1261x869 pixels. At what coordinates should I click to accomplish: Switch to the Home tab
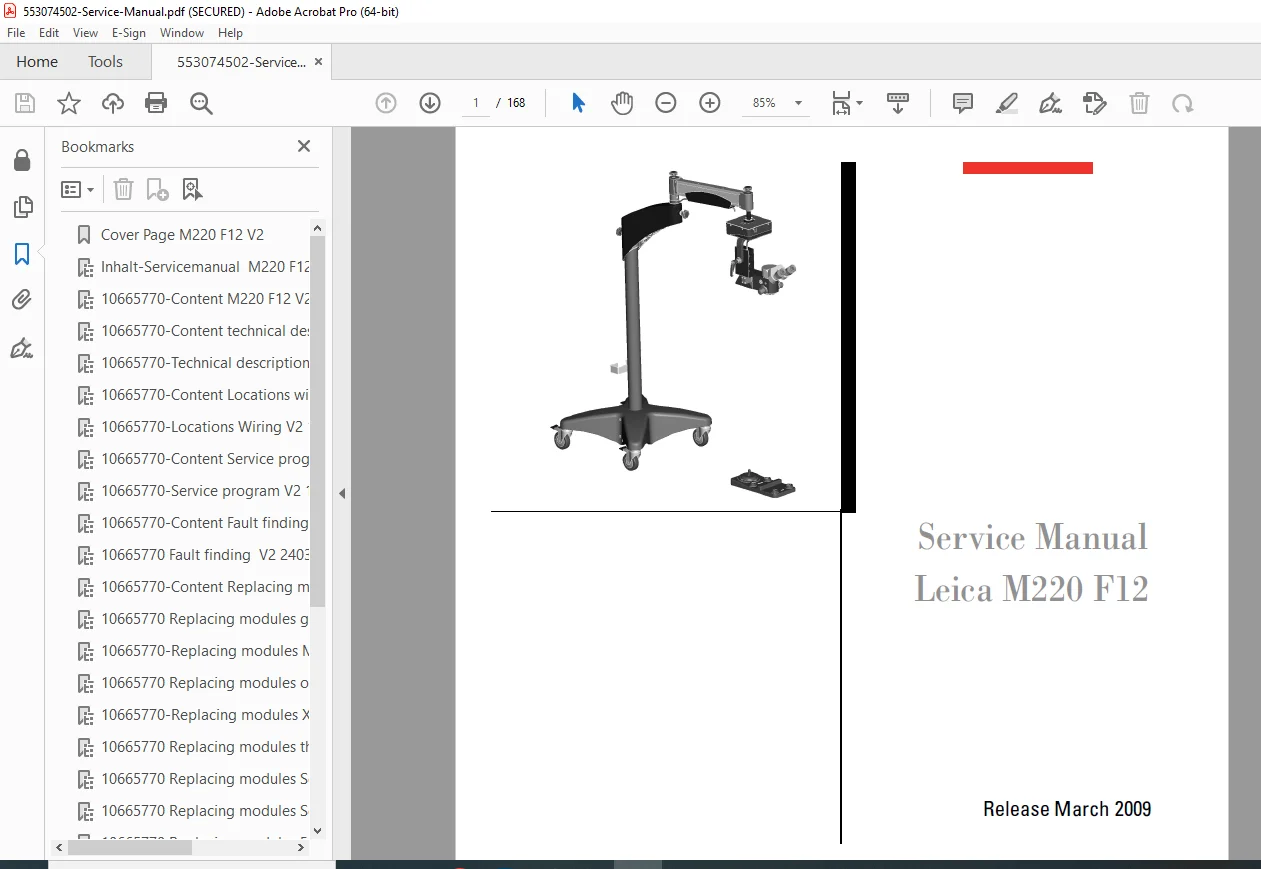[37, 61]
